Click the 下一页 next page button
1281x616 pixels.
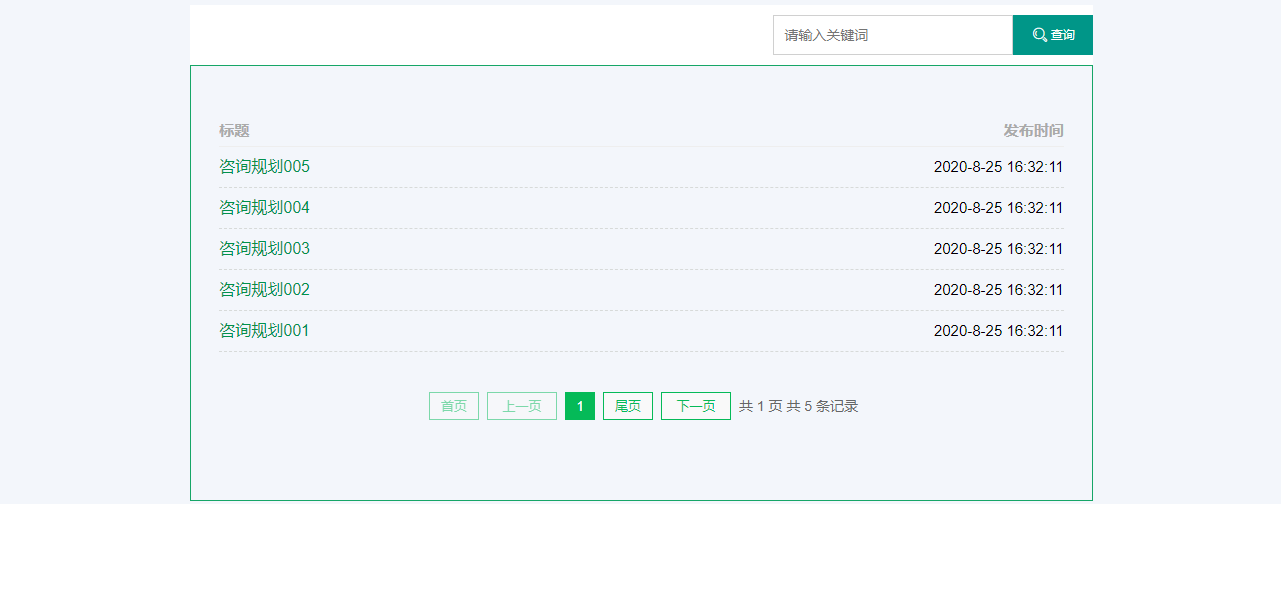[696, 406]
